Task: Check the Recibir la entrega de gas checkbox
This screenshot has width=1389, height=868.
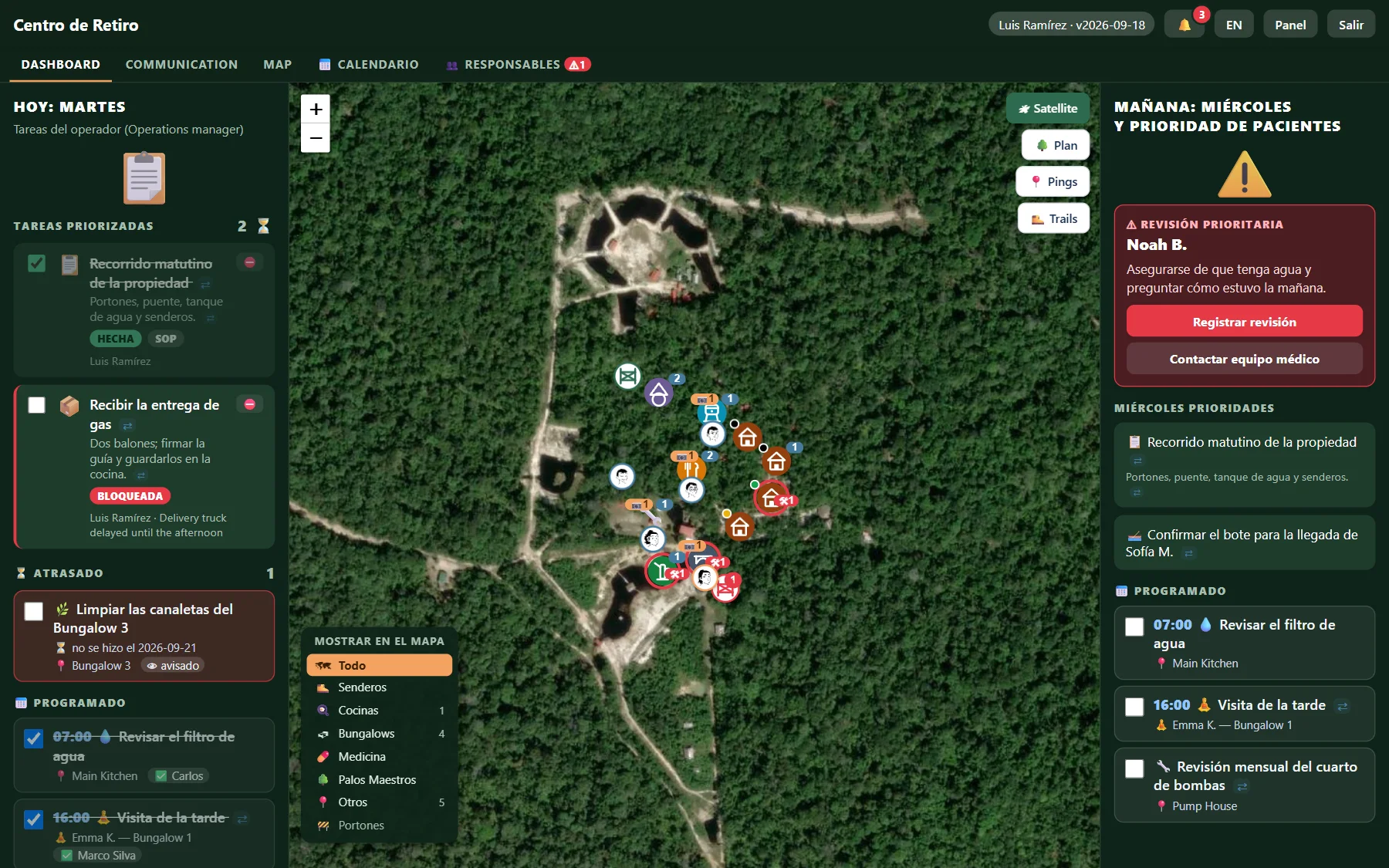Action: pos(36,405)
